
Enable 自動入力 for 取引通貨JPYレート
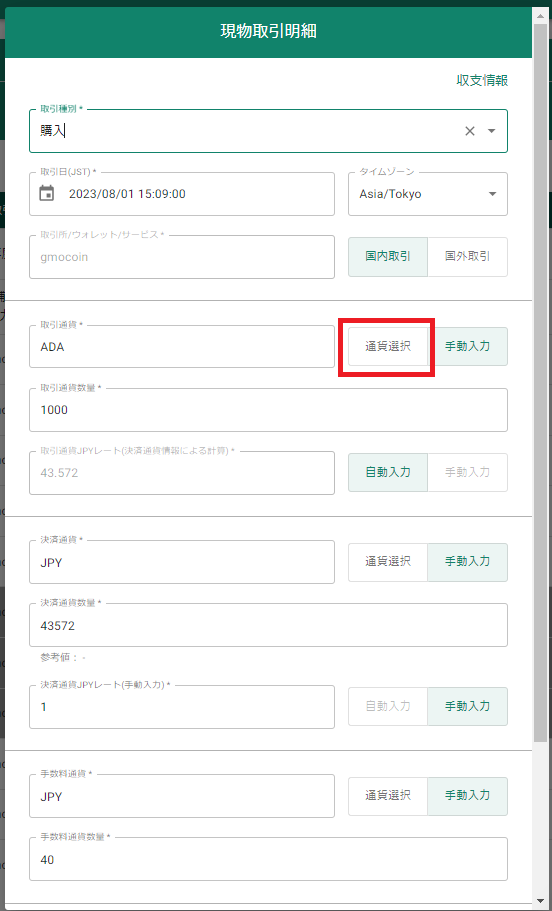point(388,472)
